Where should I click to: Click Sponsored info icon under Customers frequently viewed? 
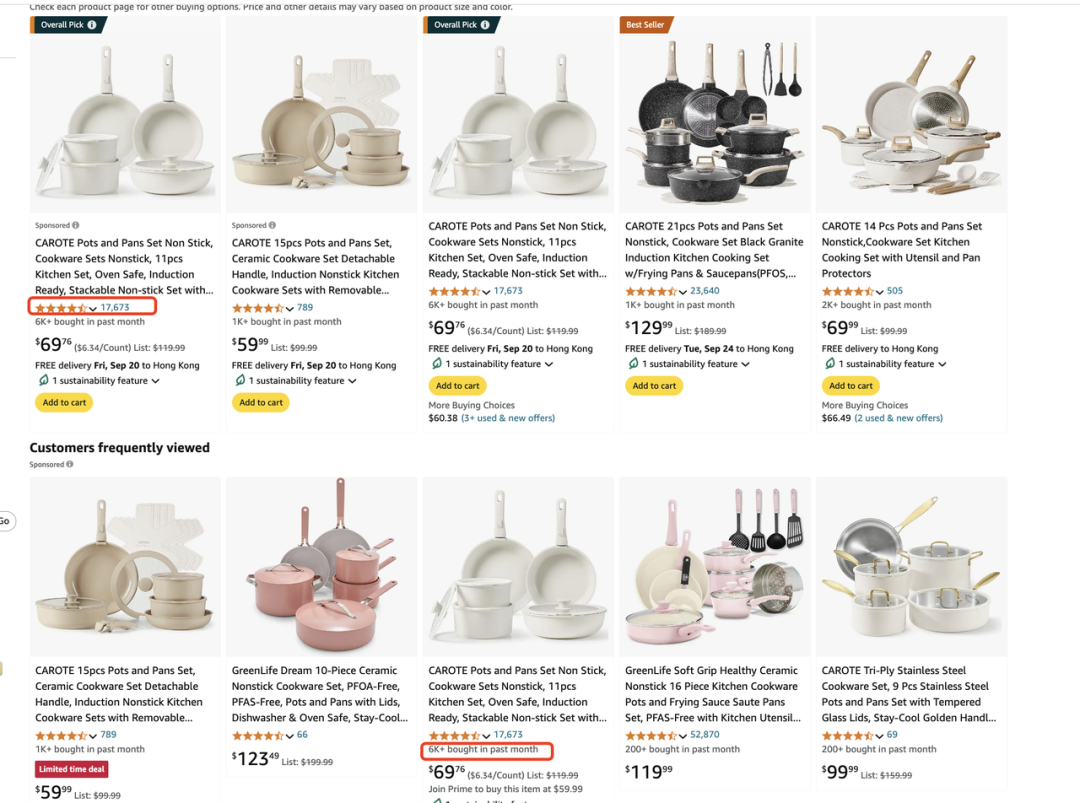point(70,464)
